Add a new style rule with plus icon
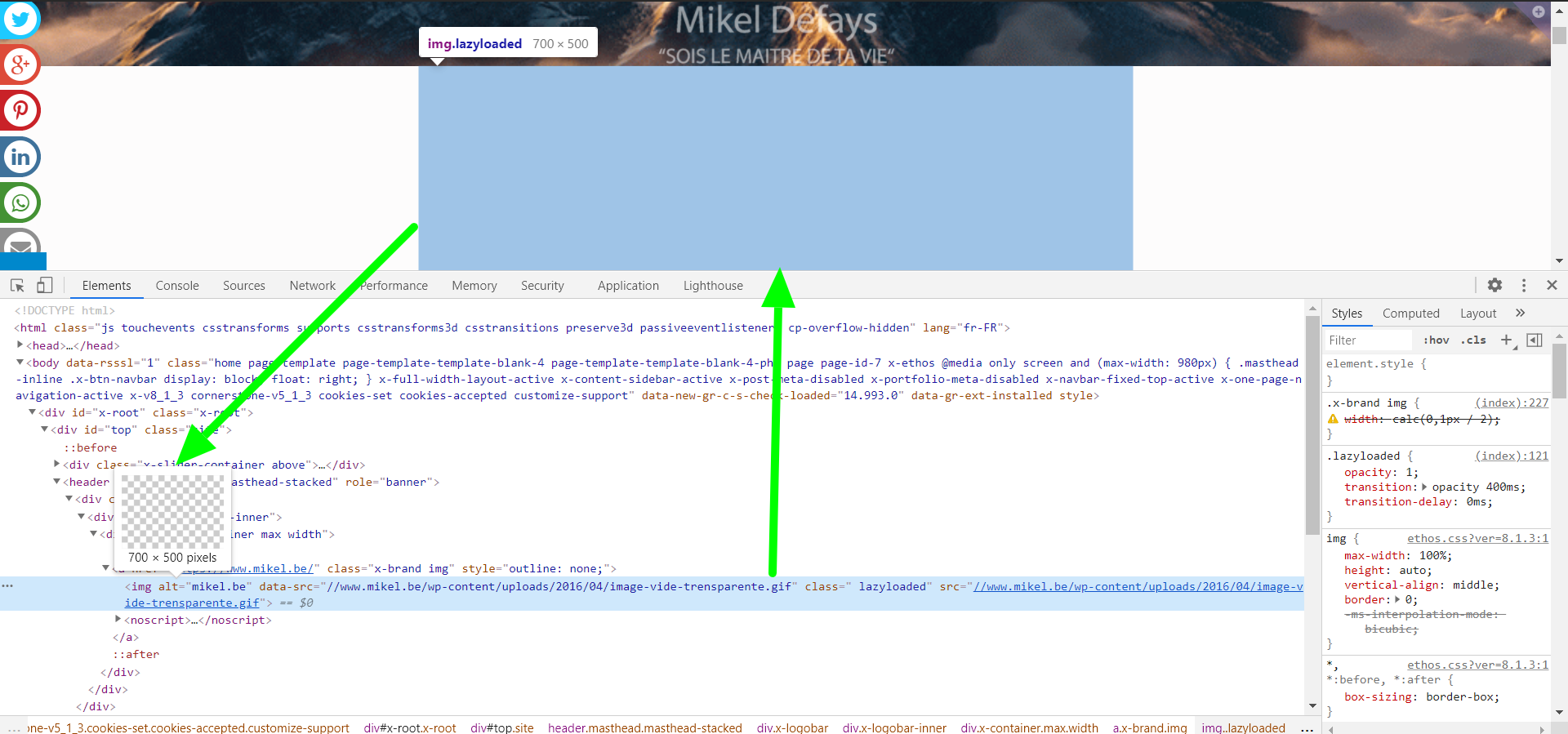Screen dimensions: 1568x734 1507,340
